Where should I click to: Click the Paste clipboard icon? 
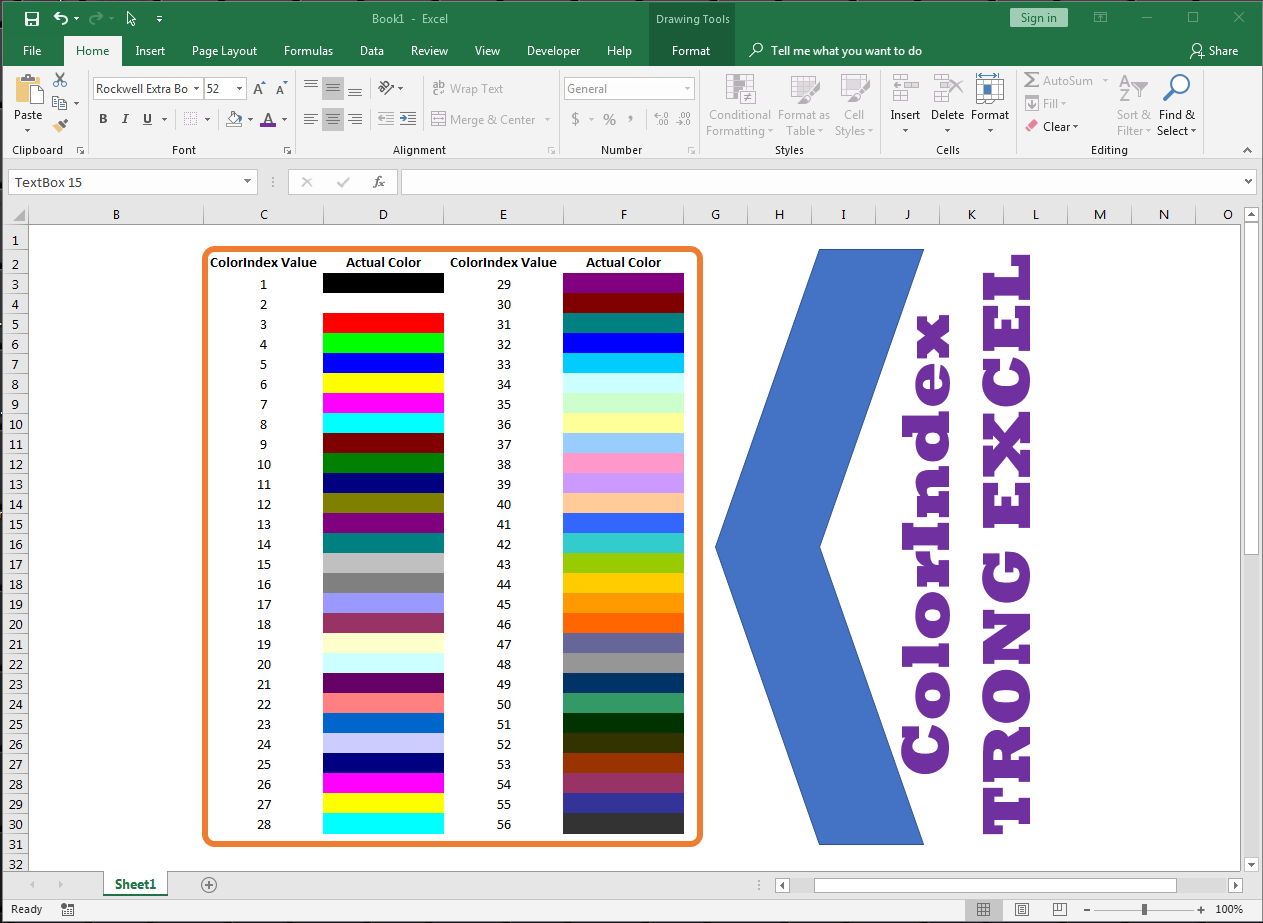click(x=28, y=89)
